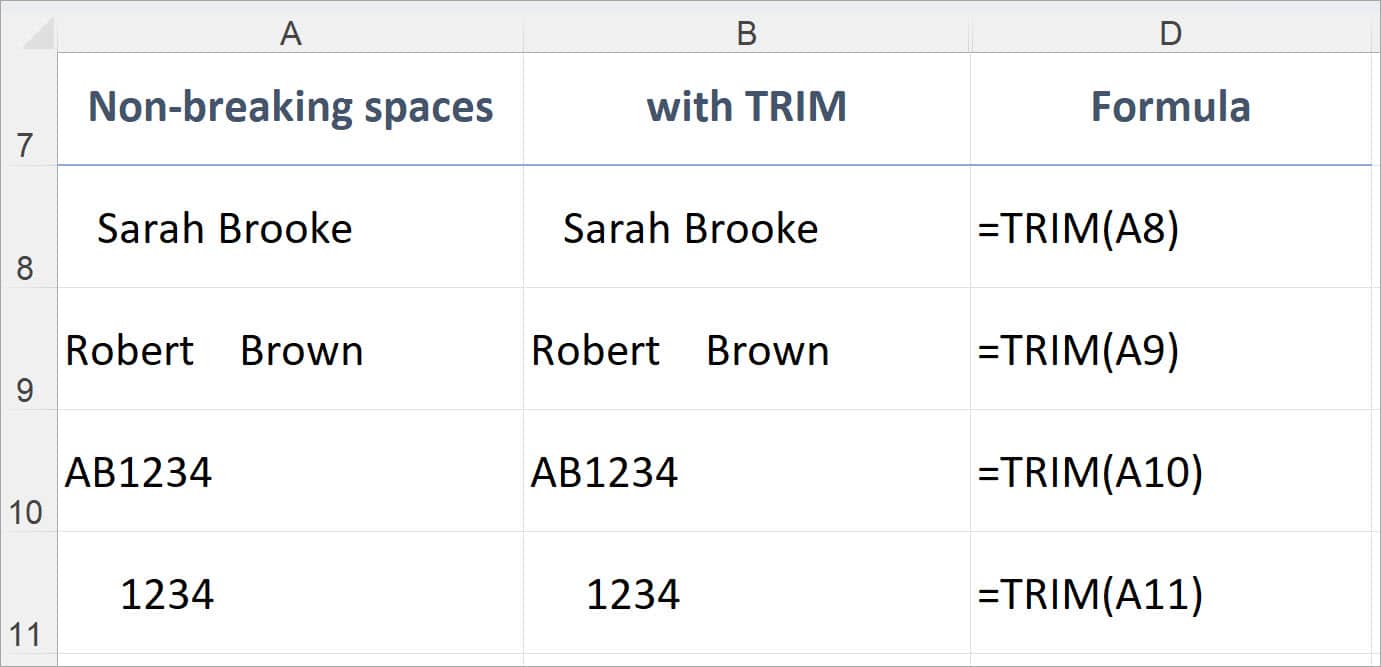Select column D header

pos(1171,31)
